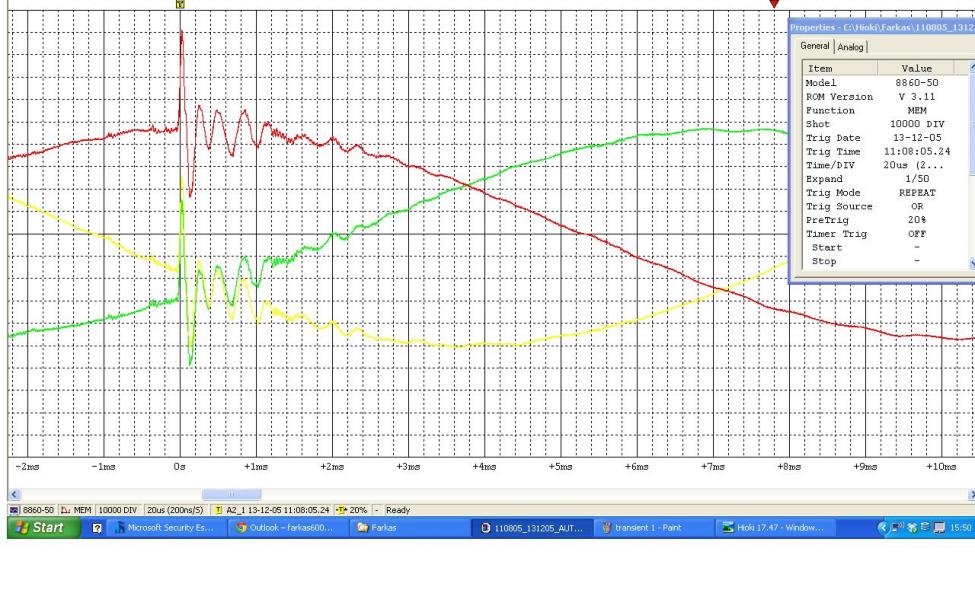Select the General tab in Properties

(815, 46)
